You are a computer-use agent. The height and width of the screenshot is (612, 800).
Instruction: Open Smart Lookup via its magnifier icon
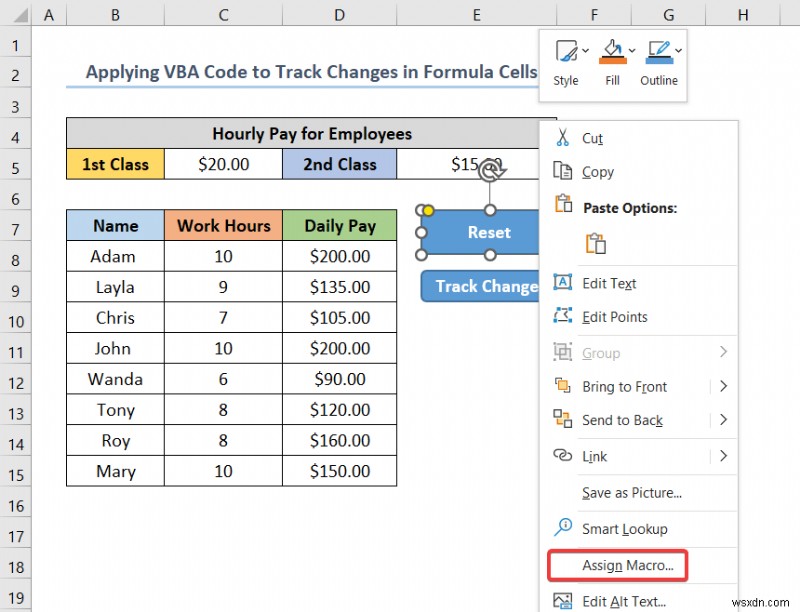pyautogui.click(x=563, y=528)
